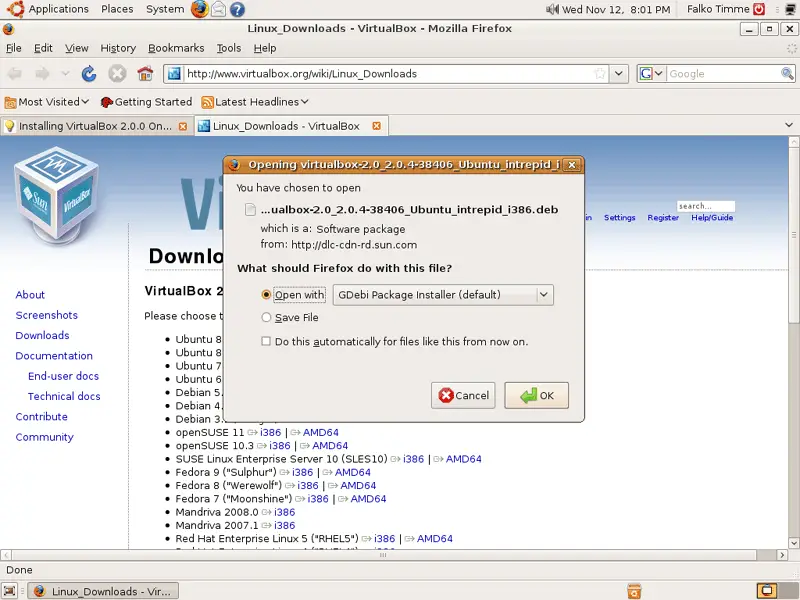Image resolution: width=800 pixels, height=600 pixels.
Task: Go to Home page icon
Action: coord(145,74)
